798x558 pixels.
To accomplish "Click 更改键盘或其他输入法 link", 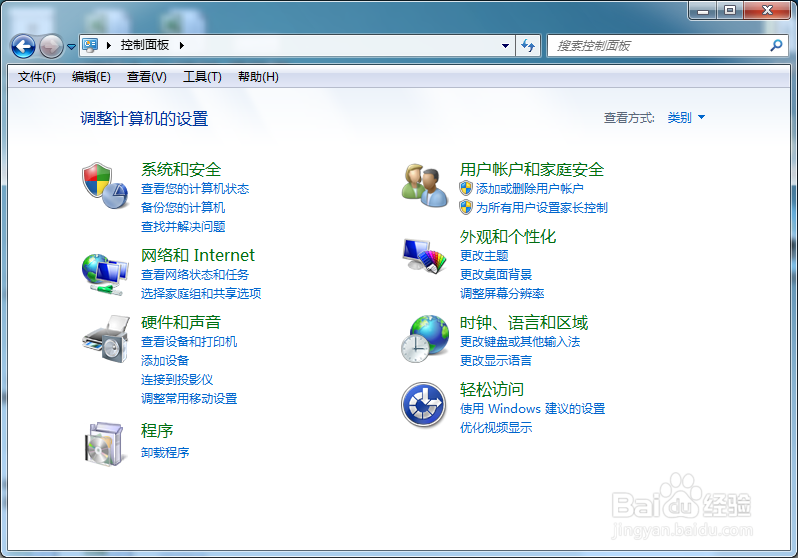I will coord(520,342).
